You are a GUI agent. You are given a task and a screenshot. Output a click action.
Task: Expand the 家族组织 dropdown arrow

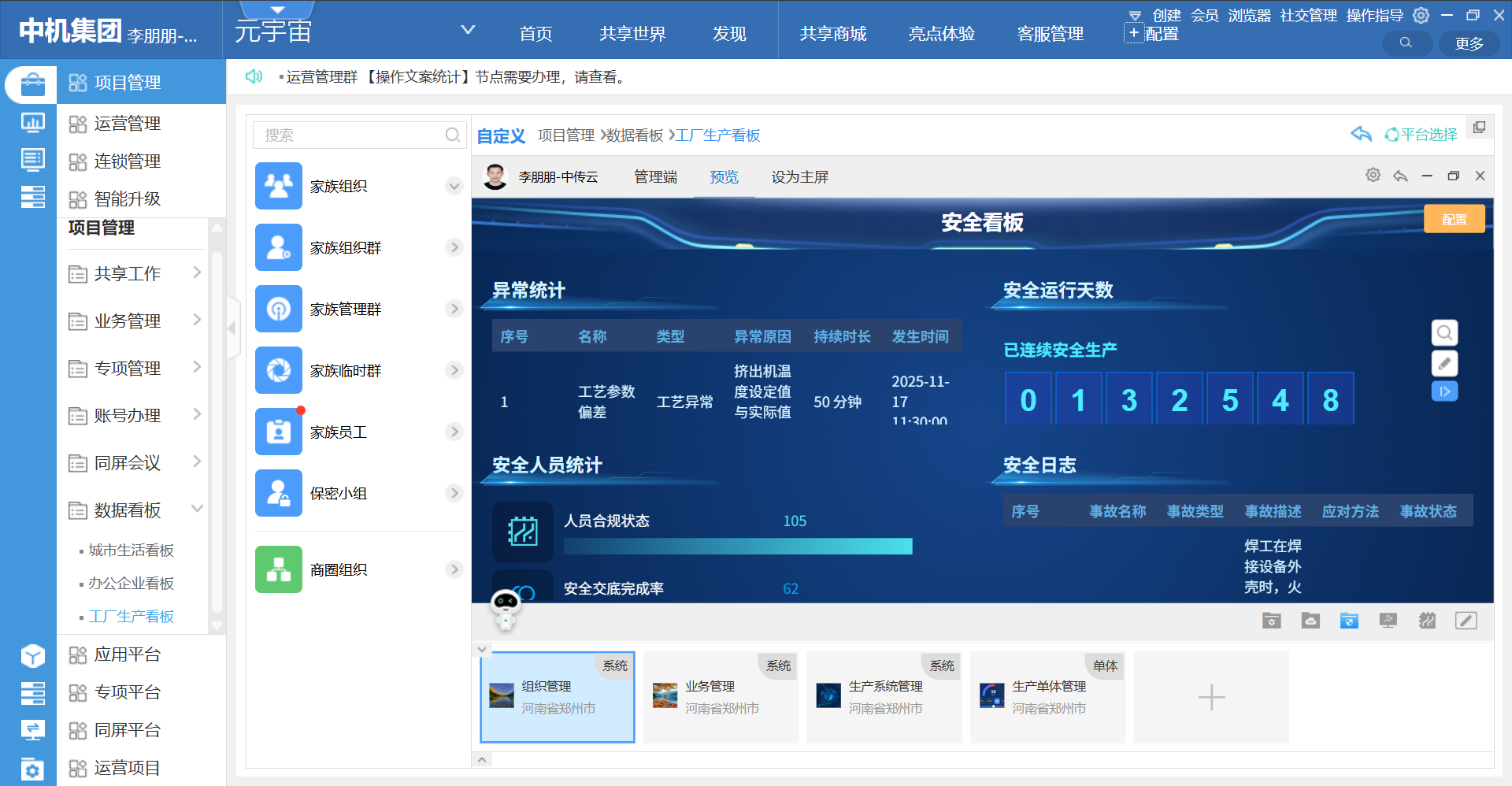(x=454, y=187)
